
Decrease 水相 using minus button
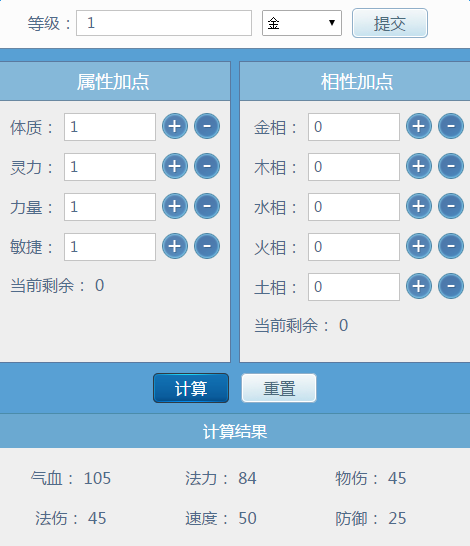click(x=451, y=206)
